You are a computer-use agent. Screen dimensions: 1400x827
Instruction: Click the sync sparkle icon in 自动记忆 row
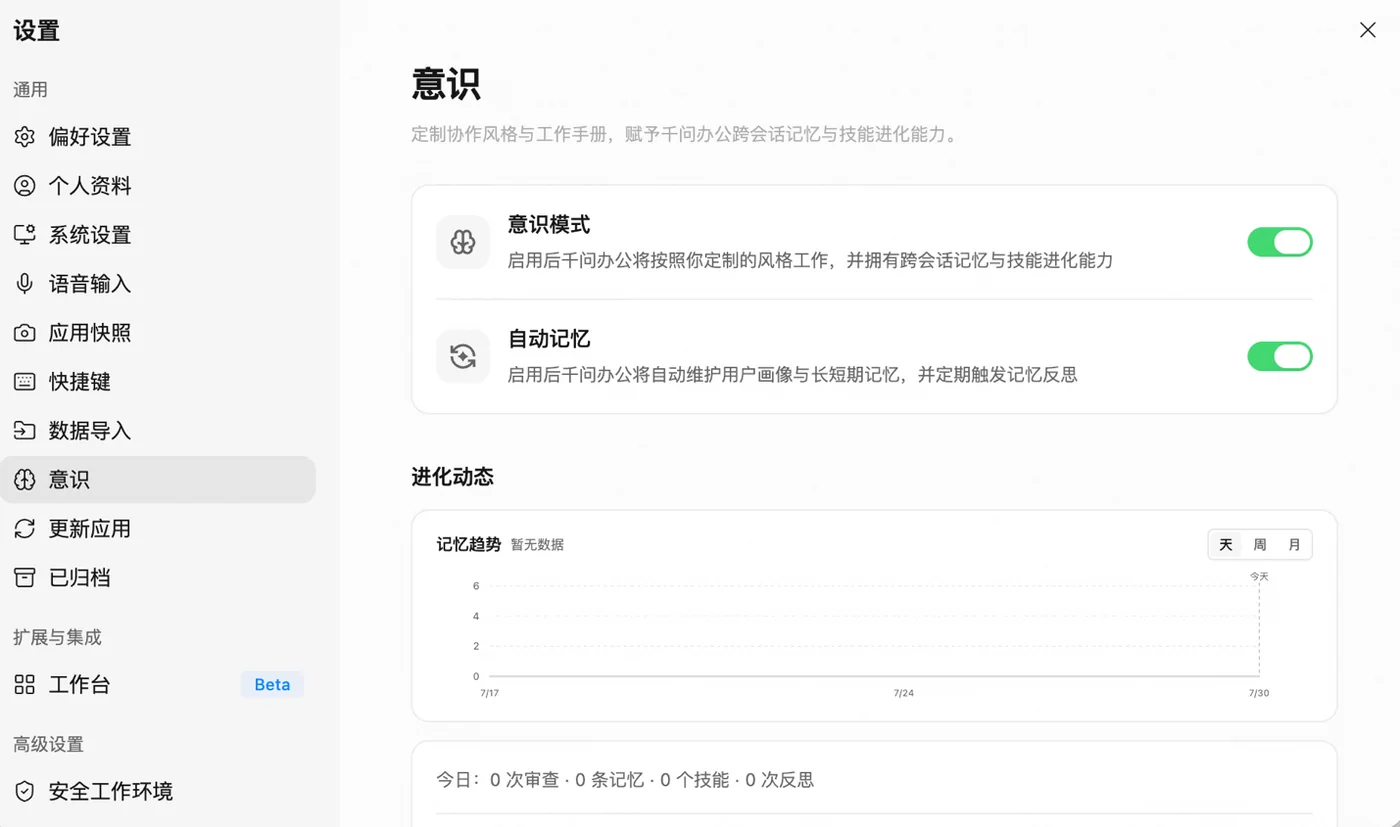pos(463,357)
